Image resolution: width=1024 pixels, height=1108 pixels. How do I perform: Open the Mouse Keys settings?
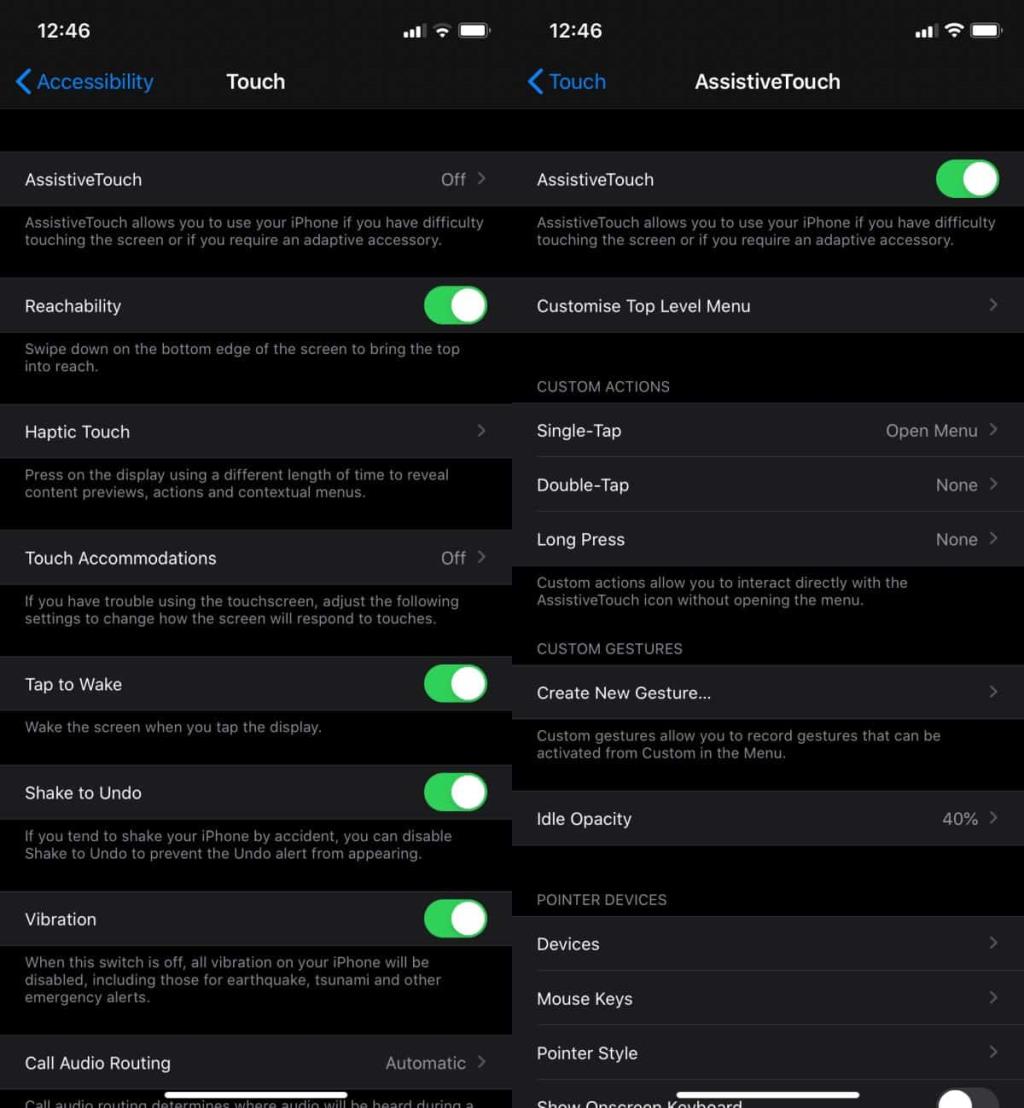[x=768, y=998]
